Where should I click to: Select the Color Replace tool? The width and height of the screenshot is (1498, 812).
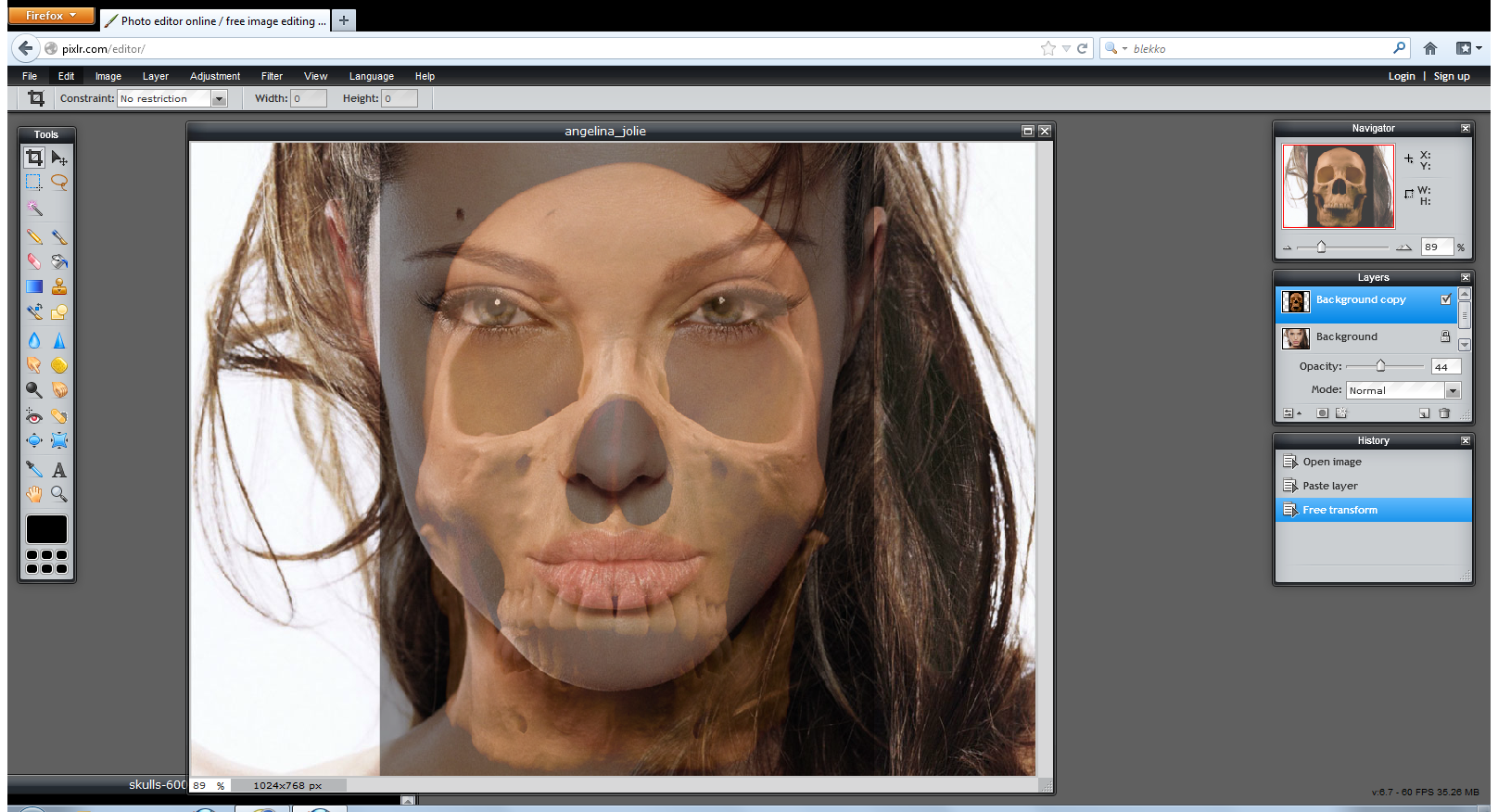(34, 311)
